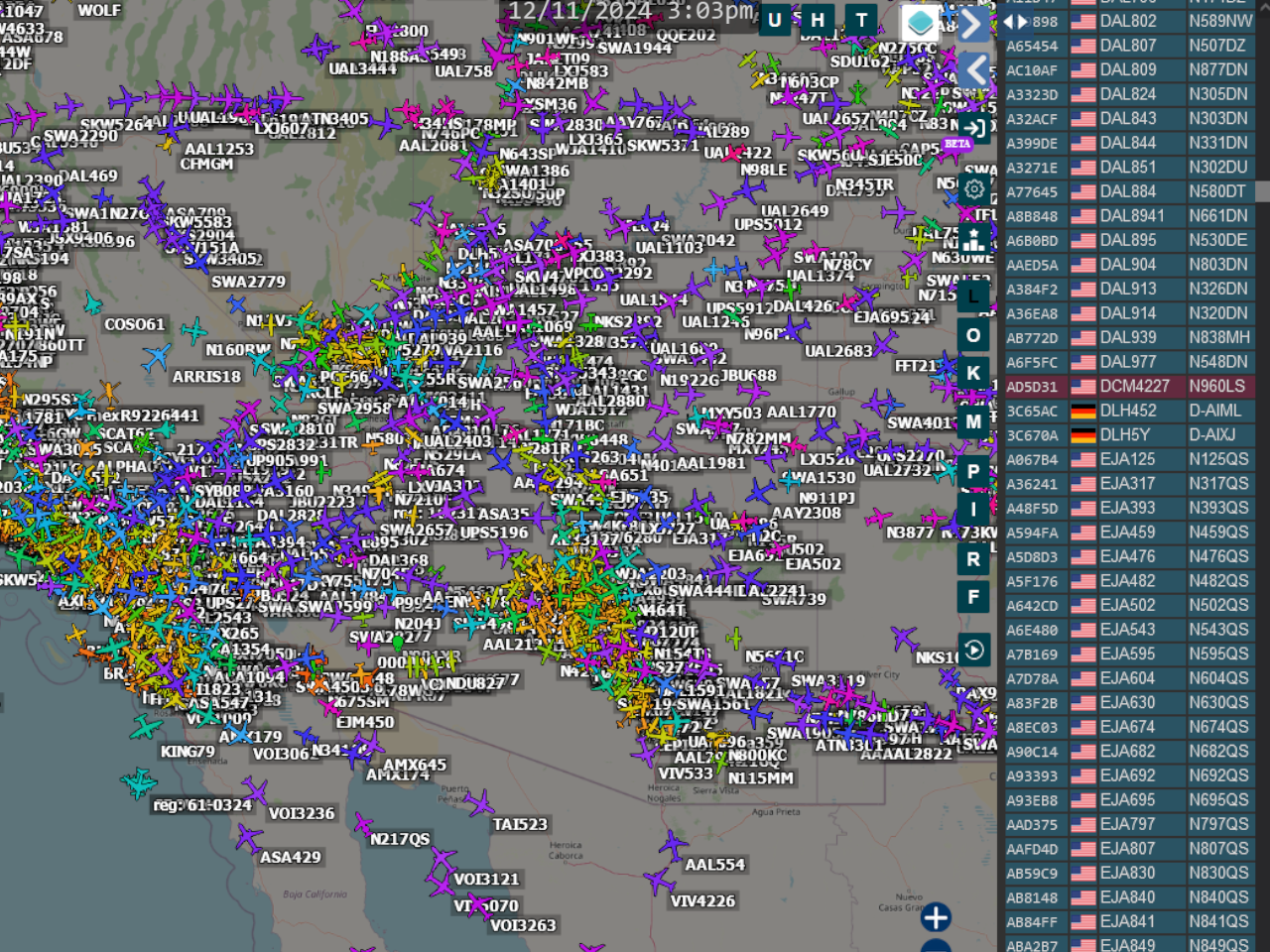Toggle the O map button
Image resolution: width=1270 pixels, height=952 pixels.
click(x=973, y=335)
